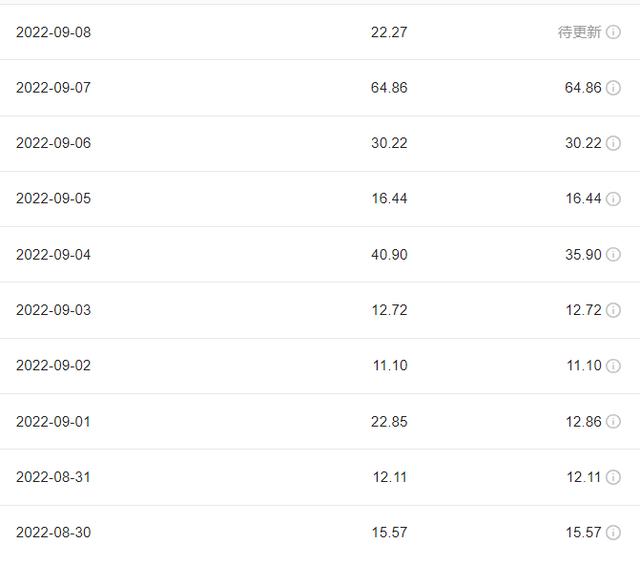
Task: Click the 64.86 middle column value
Action: 389,88
